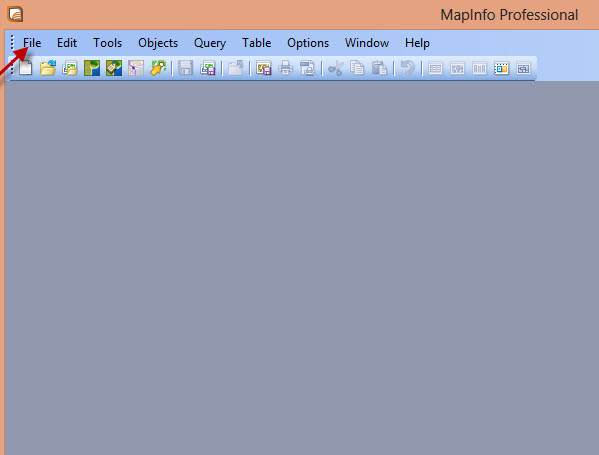
Task: Click the yellow arrow pointer toolbar icon
Action: click(158, 68)
